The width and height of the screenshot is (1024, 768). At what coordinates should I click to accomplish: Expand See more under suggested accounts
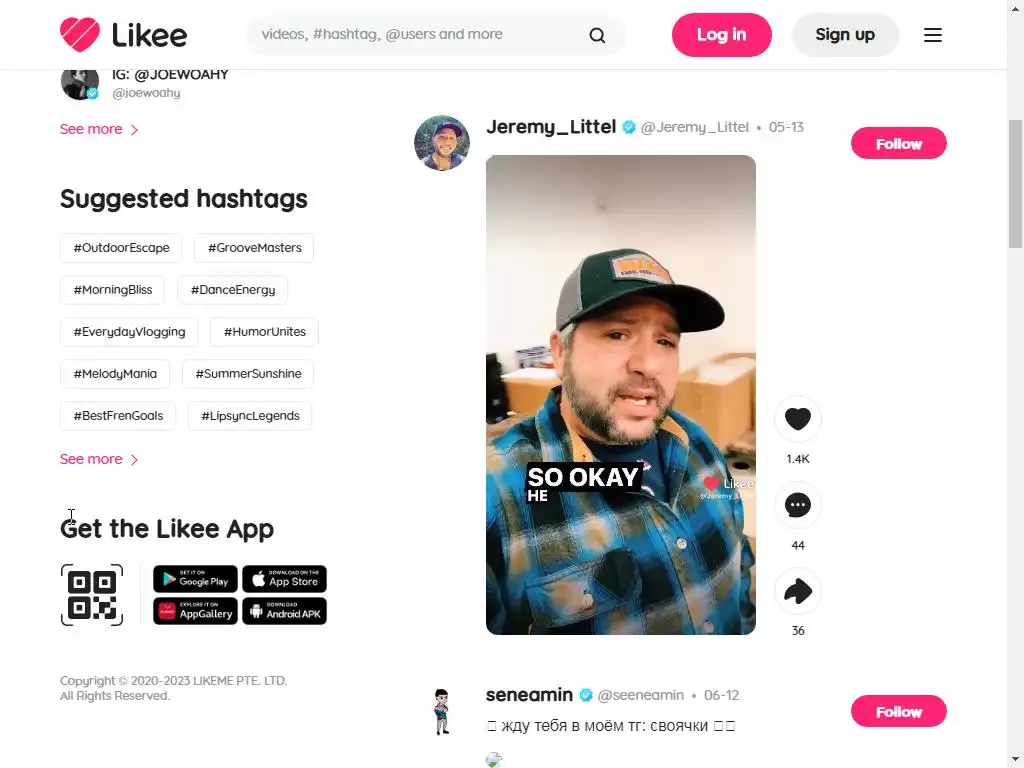pos(99,129)
